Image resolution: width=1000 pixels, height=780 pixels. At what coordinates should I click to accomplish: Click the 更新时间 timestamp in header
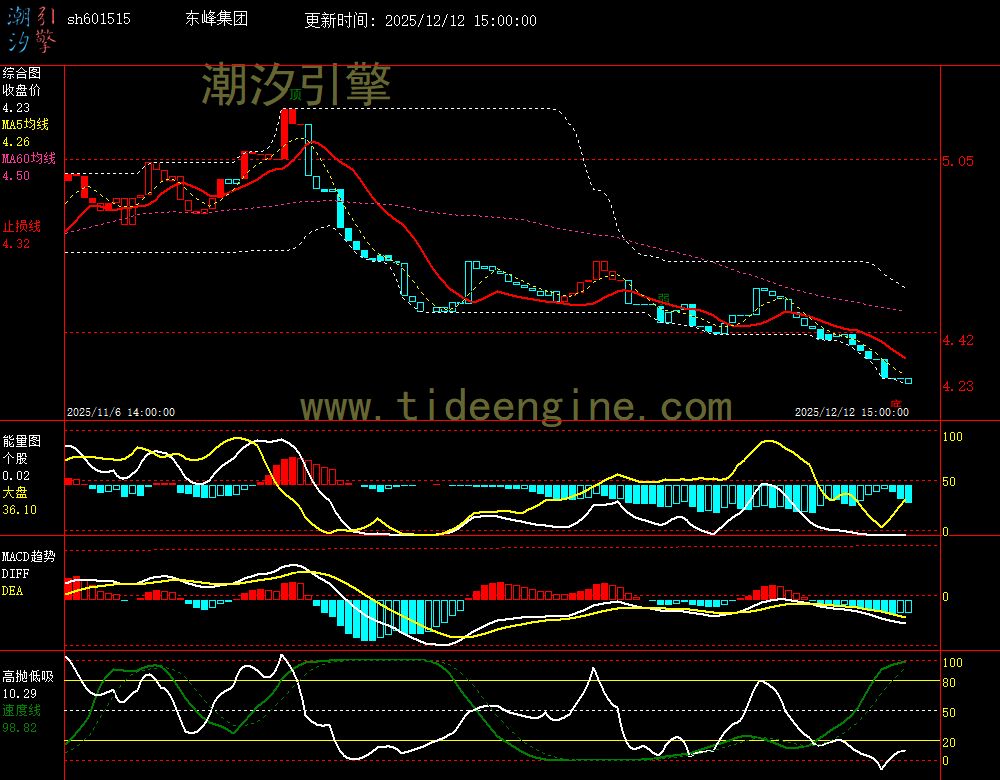tap(420, 20)
